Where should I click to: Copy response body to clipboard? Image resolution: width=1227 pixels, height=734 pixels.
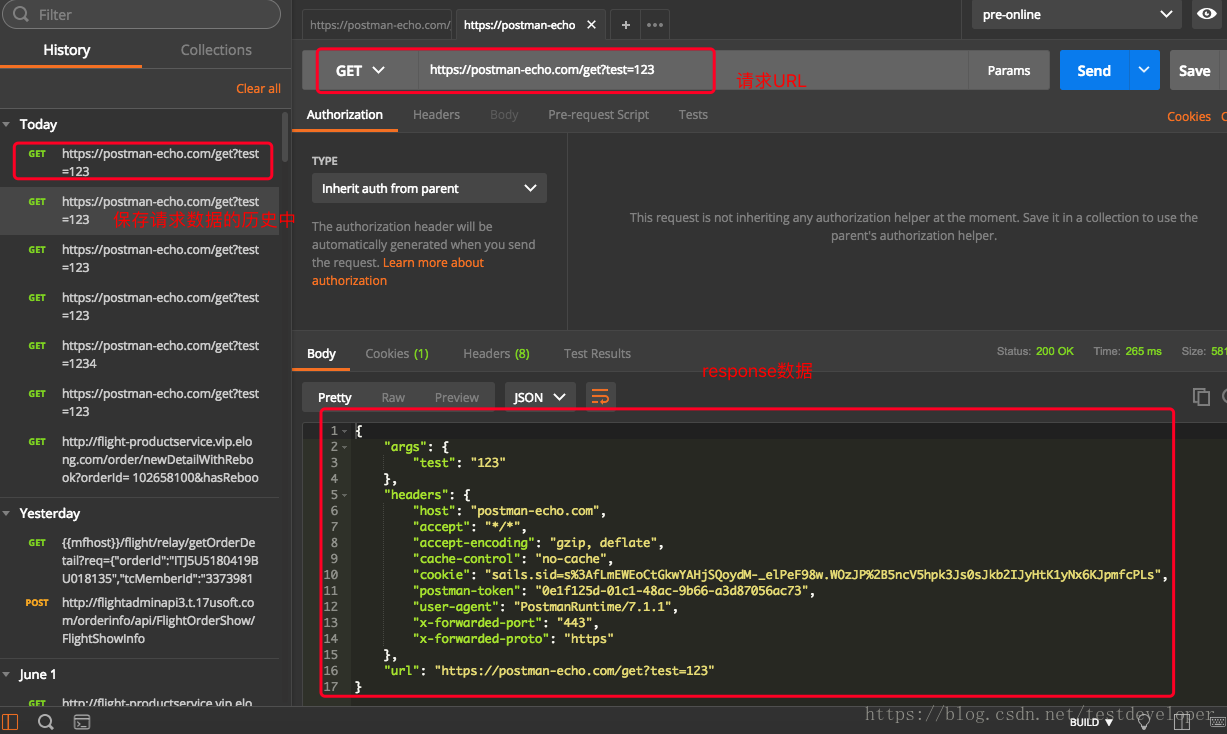pos(1201,397)
